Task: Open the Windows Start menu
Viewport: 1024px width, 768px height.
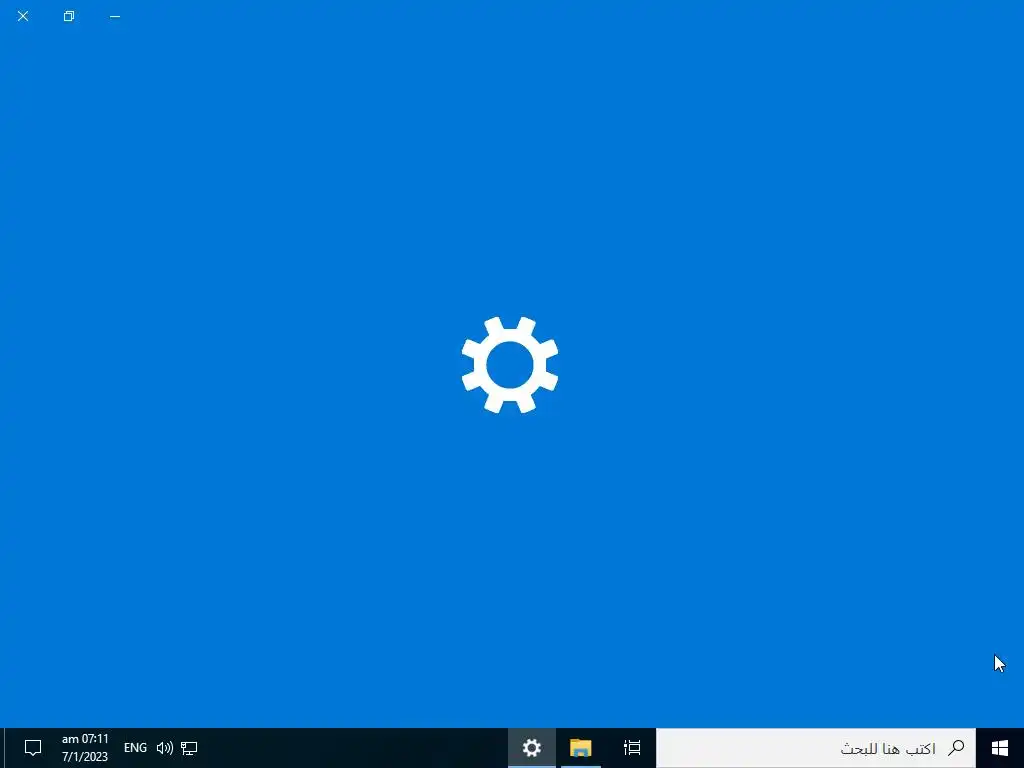Action: pyautogui.click(x=1000, y=748)
